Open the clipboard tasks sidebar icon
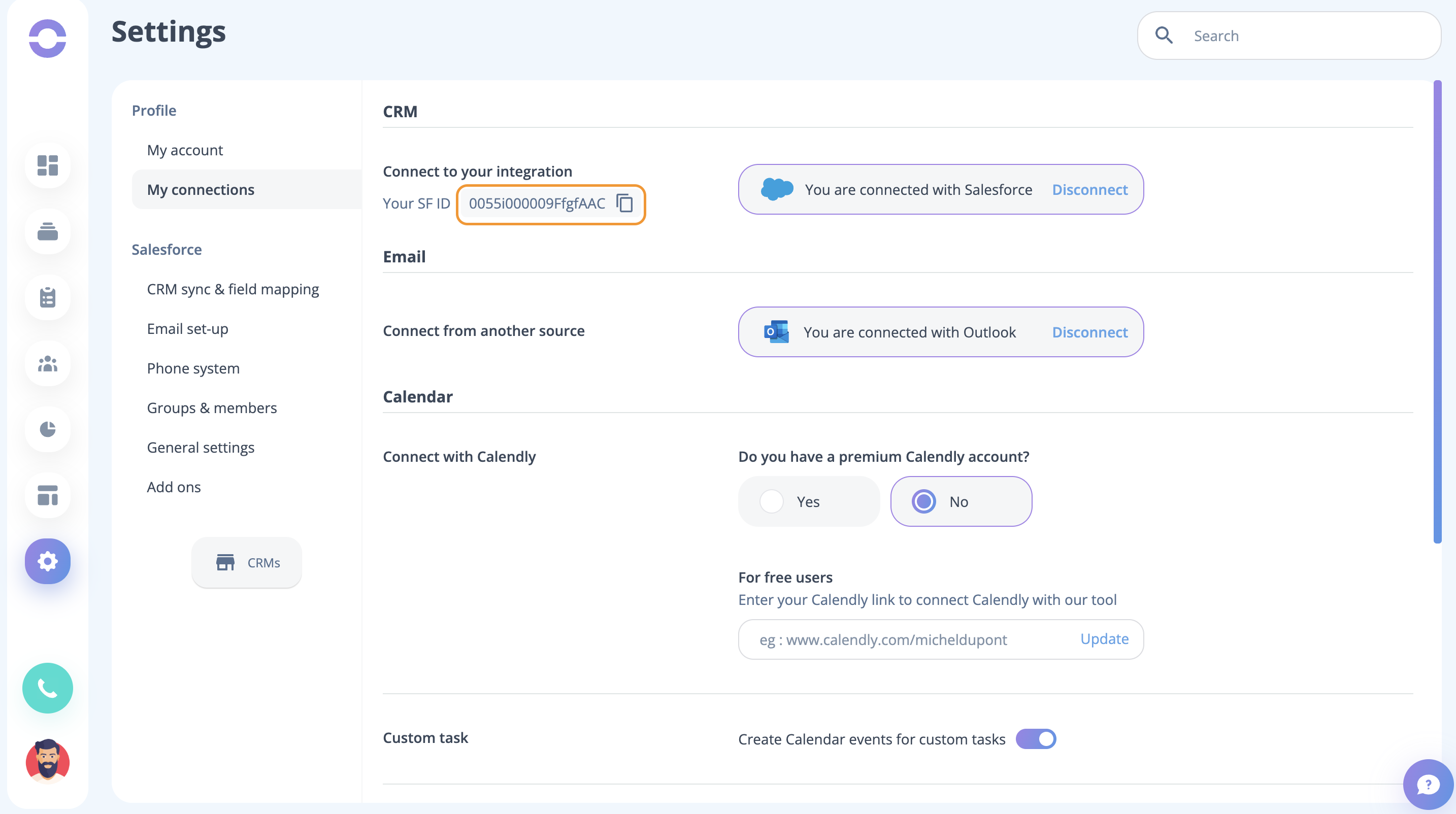1456x814 pixels. (x=48, y=298)
